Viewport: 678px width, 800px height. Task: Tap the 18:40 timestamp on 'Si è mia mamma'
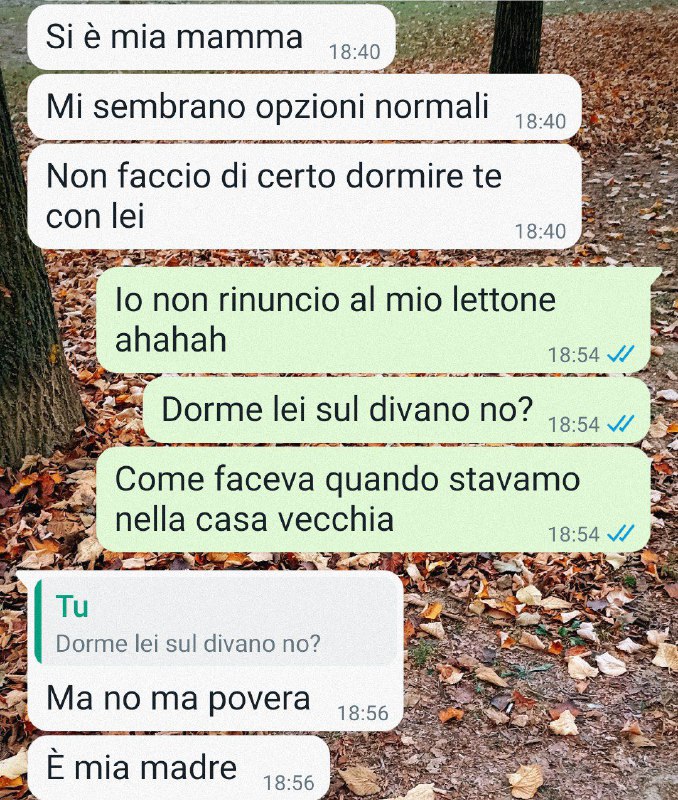click(x=355, y=52)
